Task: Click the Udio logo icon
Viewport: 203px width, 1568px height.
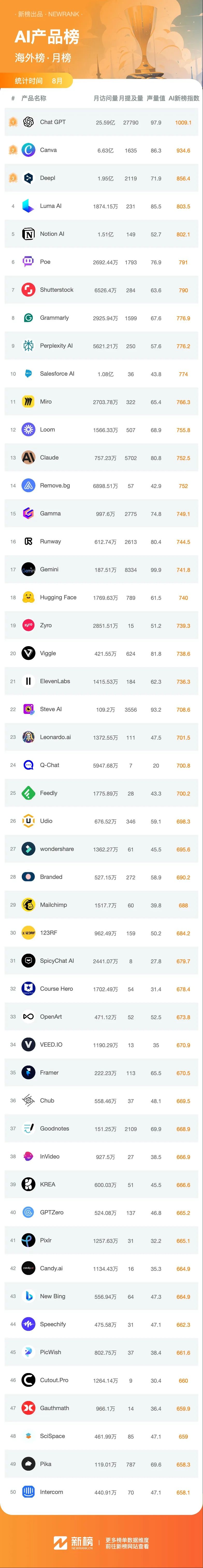Action: (x=28, y=822)
